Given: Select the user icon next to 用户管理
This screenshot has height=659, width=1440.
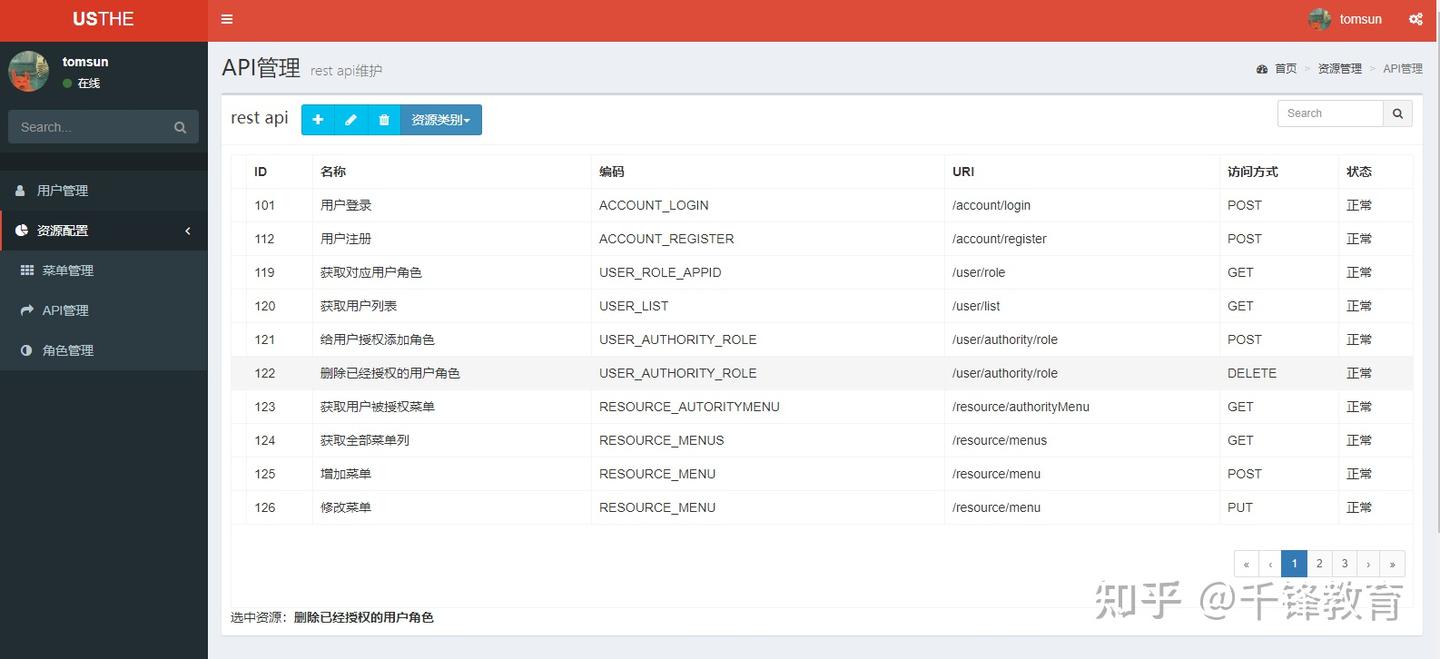Looking at the screenshot, I should pos(21,190).
